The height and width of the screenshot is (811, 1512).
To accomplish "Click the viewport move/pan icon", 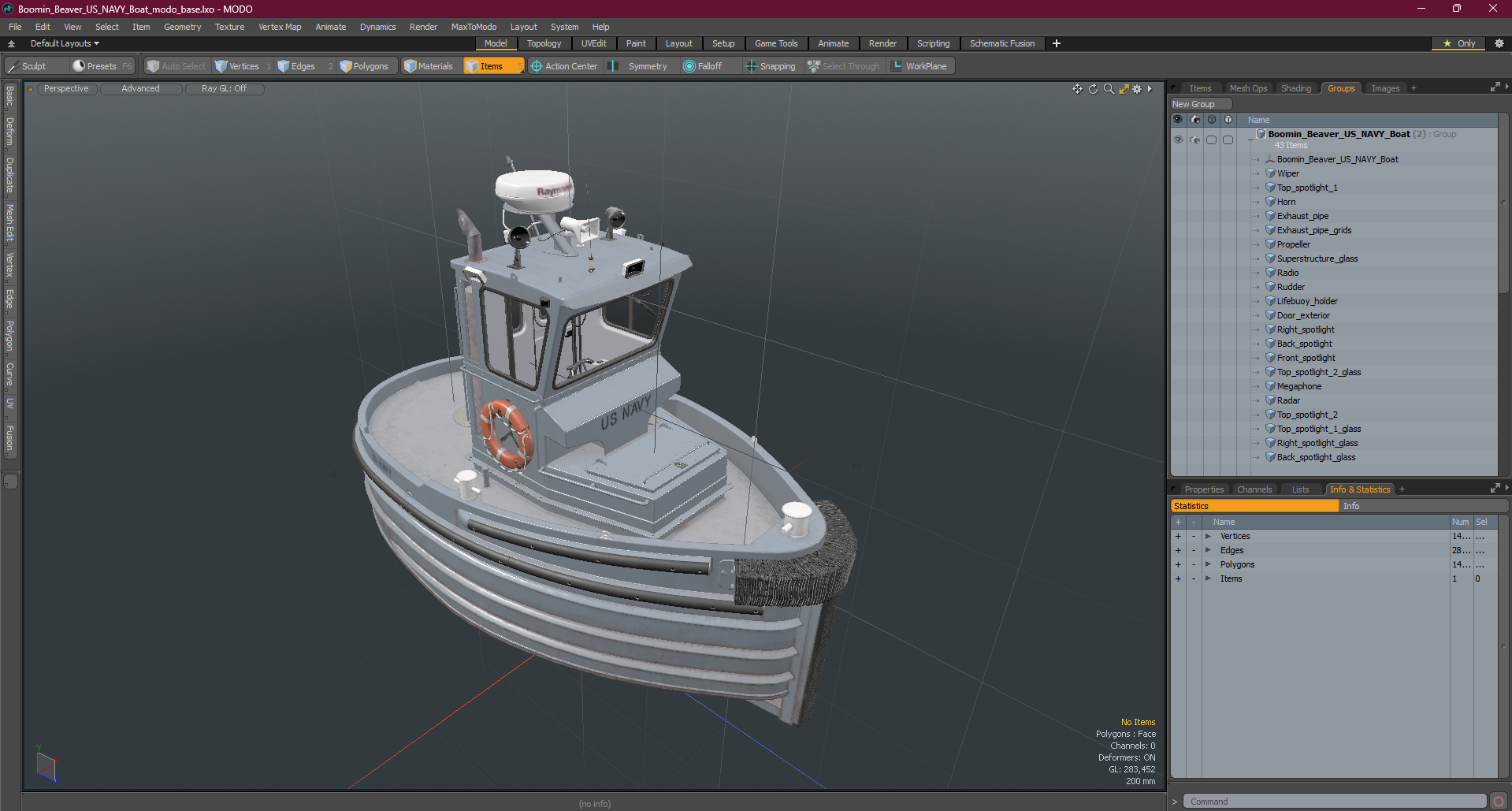I will coord(1077,89).
